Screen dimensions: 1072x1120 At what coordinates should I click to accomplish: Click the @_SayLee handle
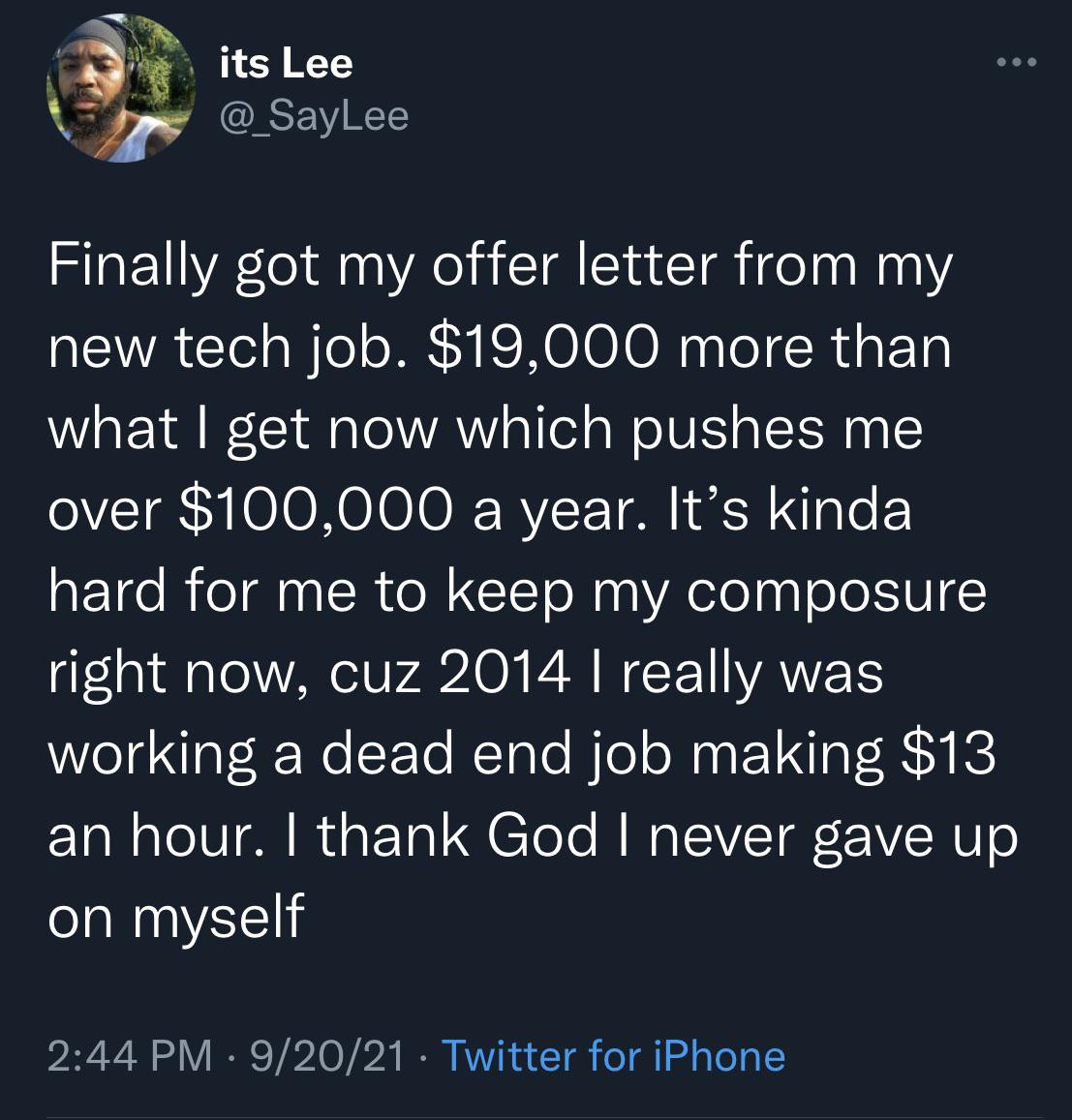point(315,116)
